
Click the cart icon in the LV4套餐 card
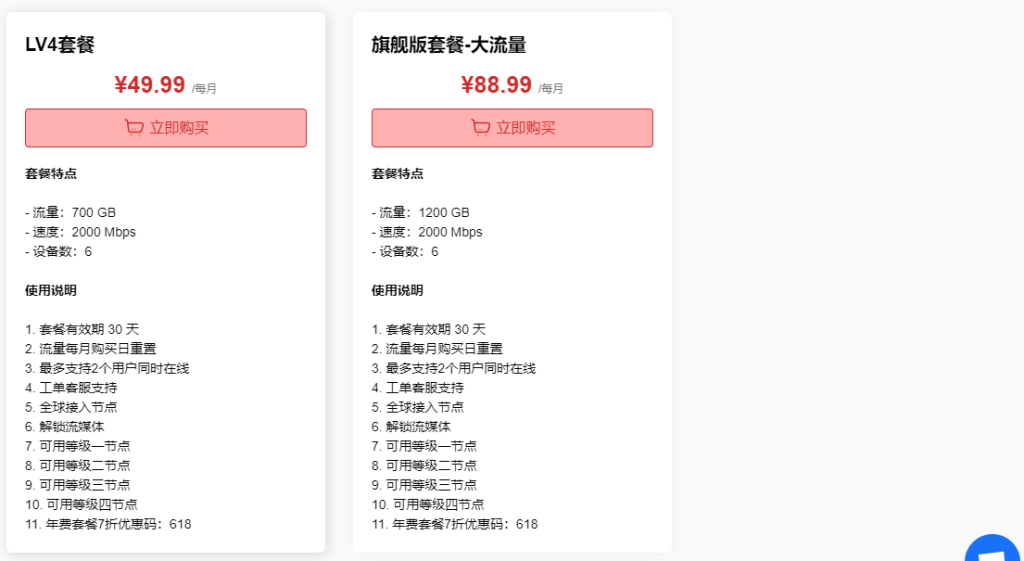tap(134, 128)
